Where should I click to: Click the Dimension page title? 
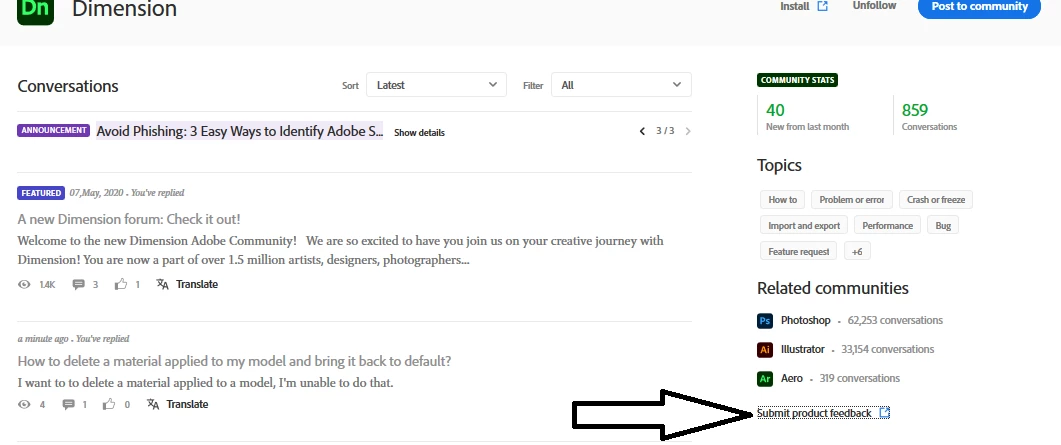pos(125,9)
